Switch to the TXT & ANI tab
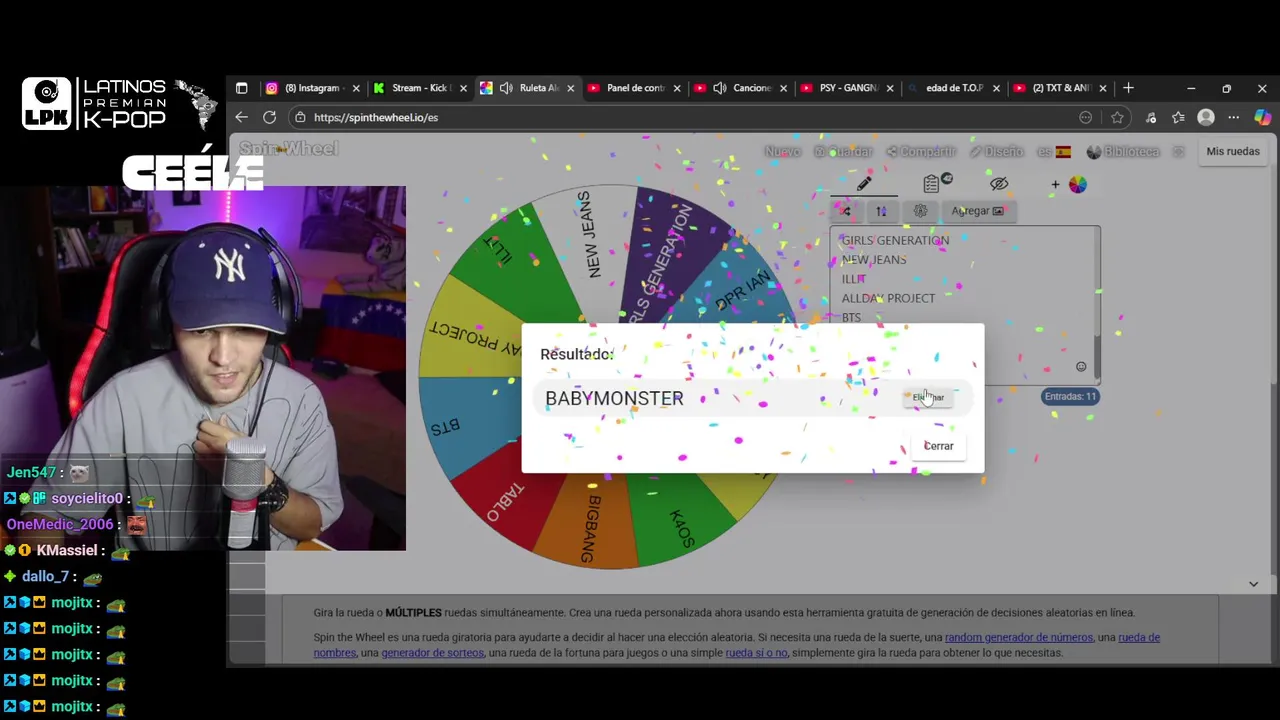This screenshot has height=720, width=1280. click(1061, 88)
